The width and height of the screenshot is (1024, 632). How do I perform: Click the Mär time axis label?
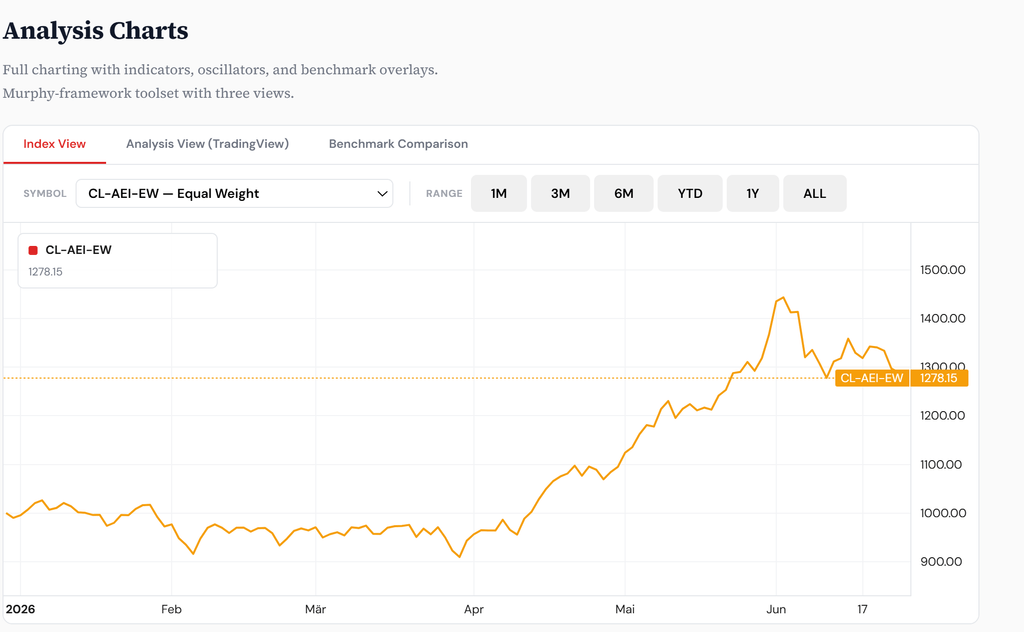pos(315,609)
